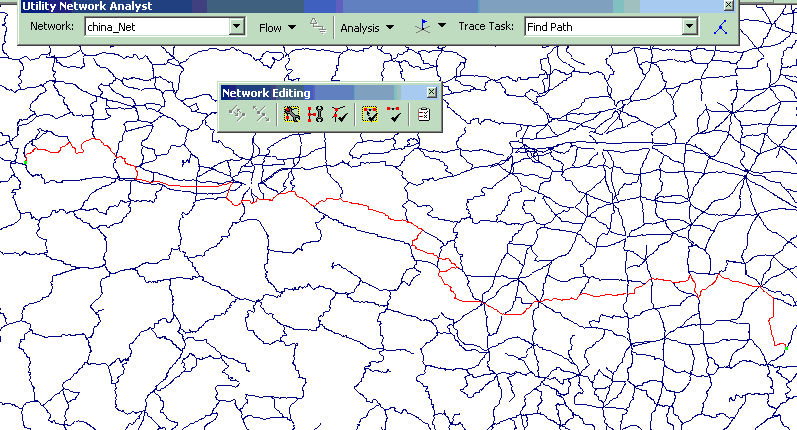Image resolution: width=797 pixels, height=430 pixels.
Task: Open the Flow menu
Action: 277,27
